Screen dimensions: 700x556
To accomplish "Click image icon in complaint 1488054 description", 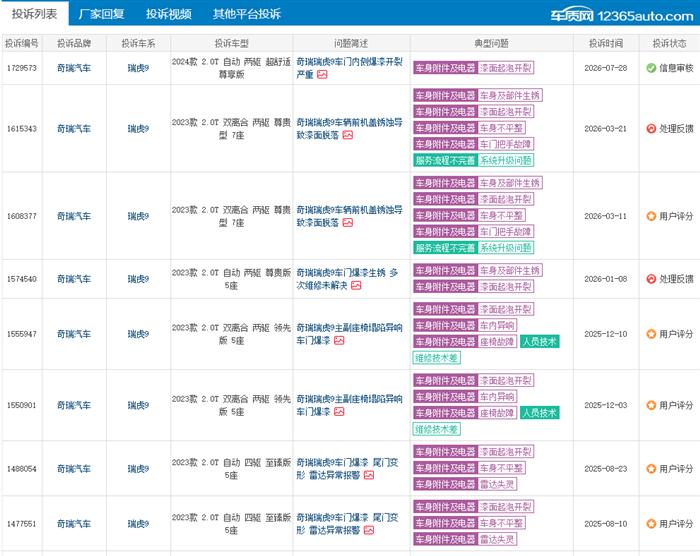I will [369, 475].
